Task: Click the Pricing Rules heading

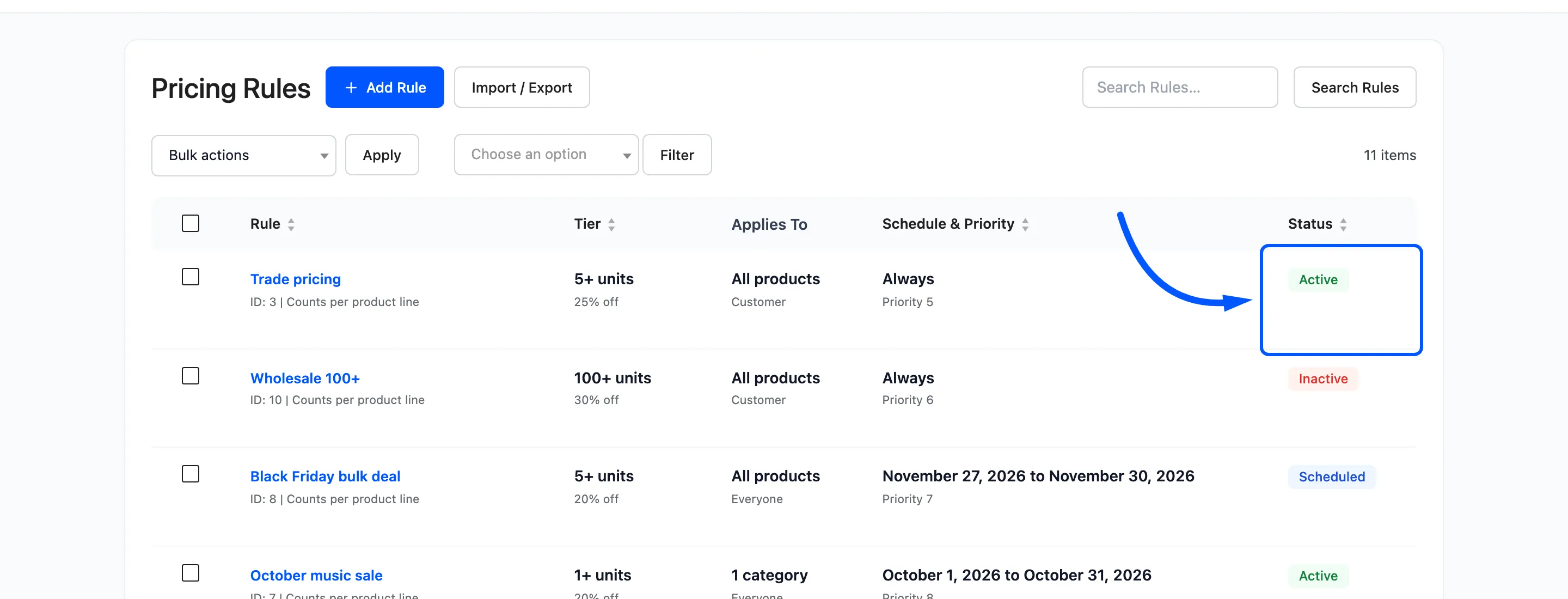Action: coord(231,88)
